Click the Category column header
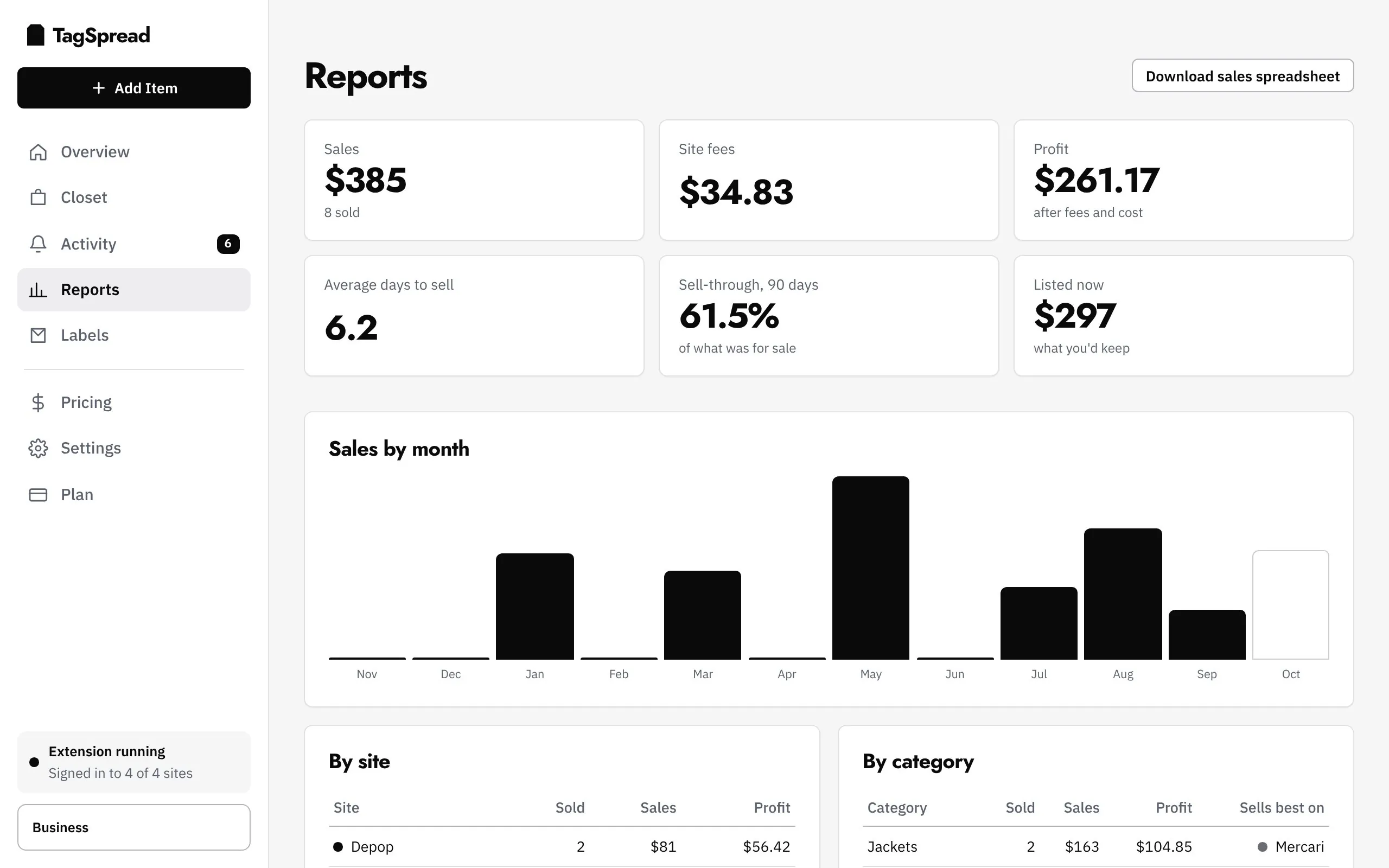1389x868 pixels. pyautogui.click(x=897, y=808)
